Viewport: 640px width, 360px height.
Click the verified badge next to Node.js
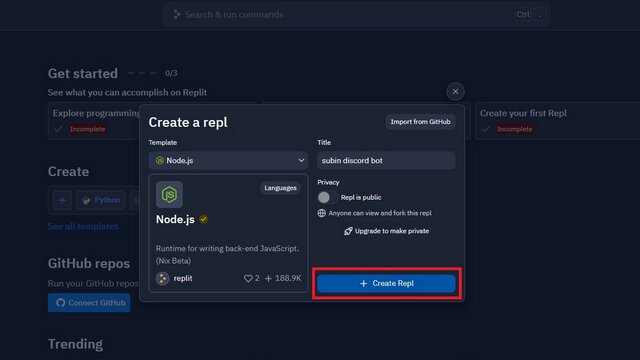point(203,220)
